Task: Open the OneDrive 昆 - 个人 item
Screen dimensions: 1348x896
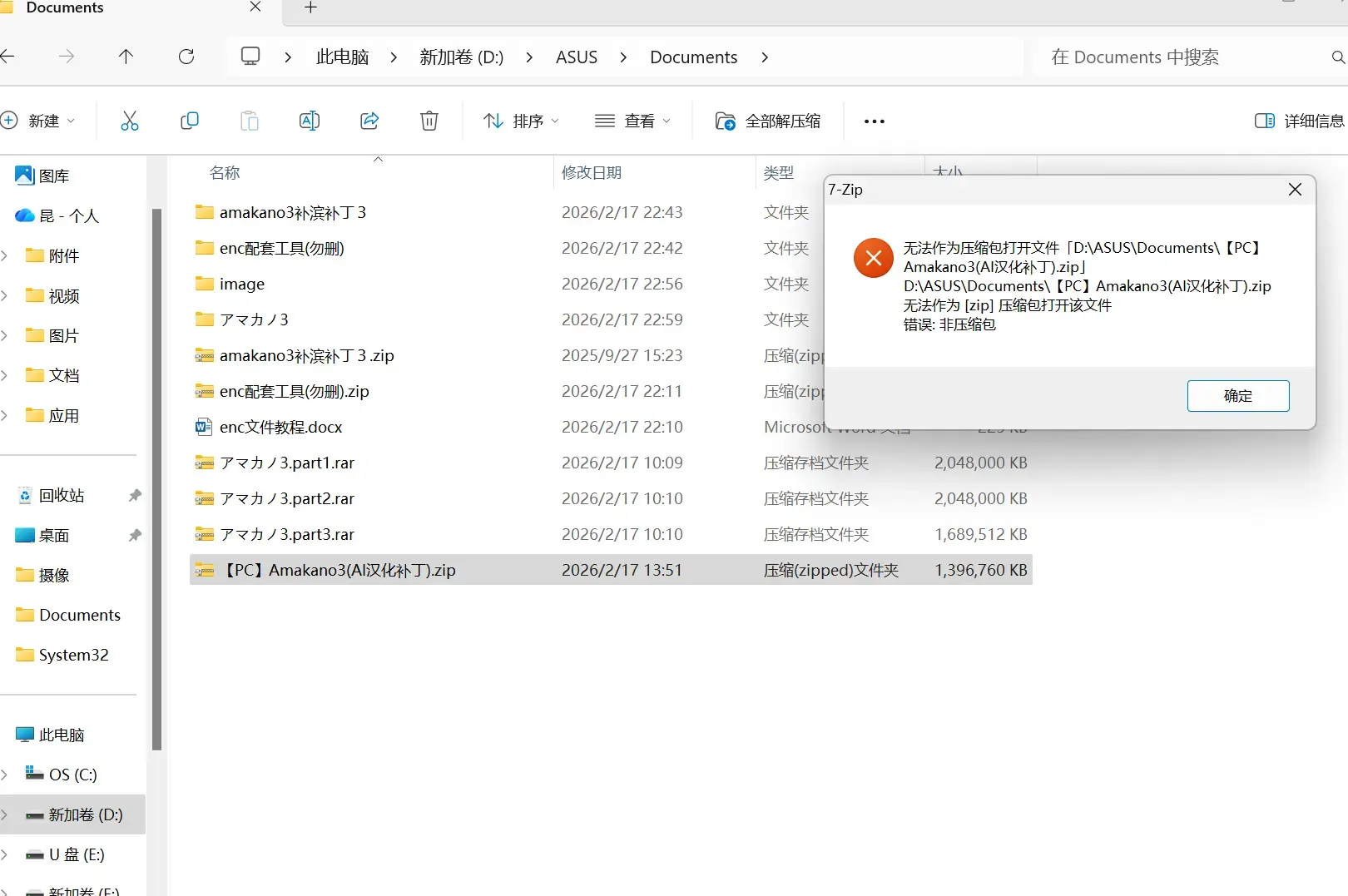Action: tap(57, 215)
